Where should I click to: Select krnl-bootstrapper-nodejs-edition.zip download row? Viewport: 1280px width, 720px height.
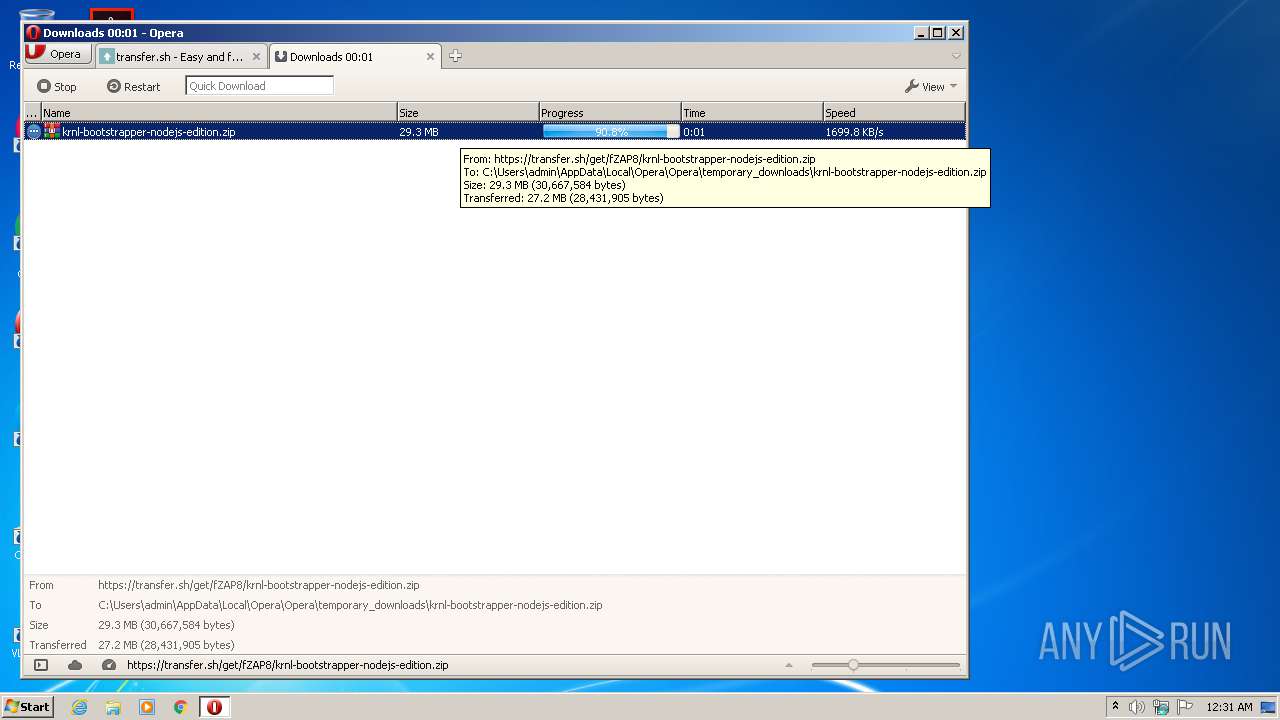495,131
